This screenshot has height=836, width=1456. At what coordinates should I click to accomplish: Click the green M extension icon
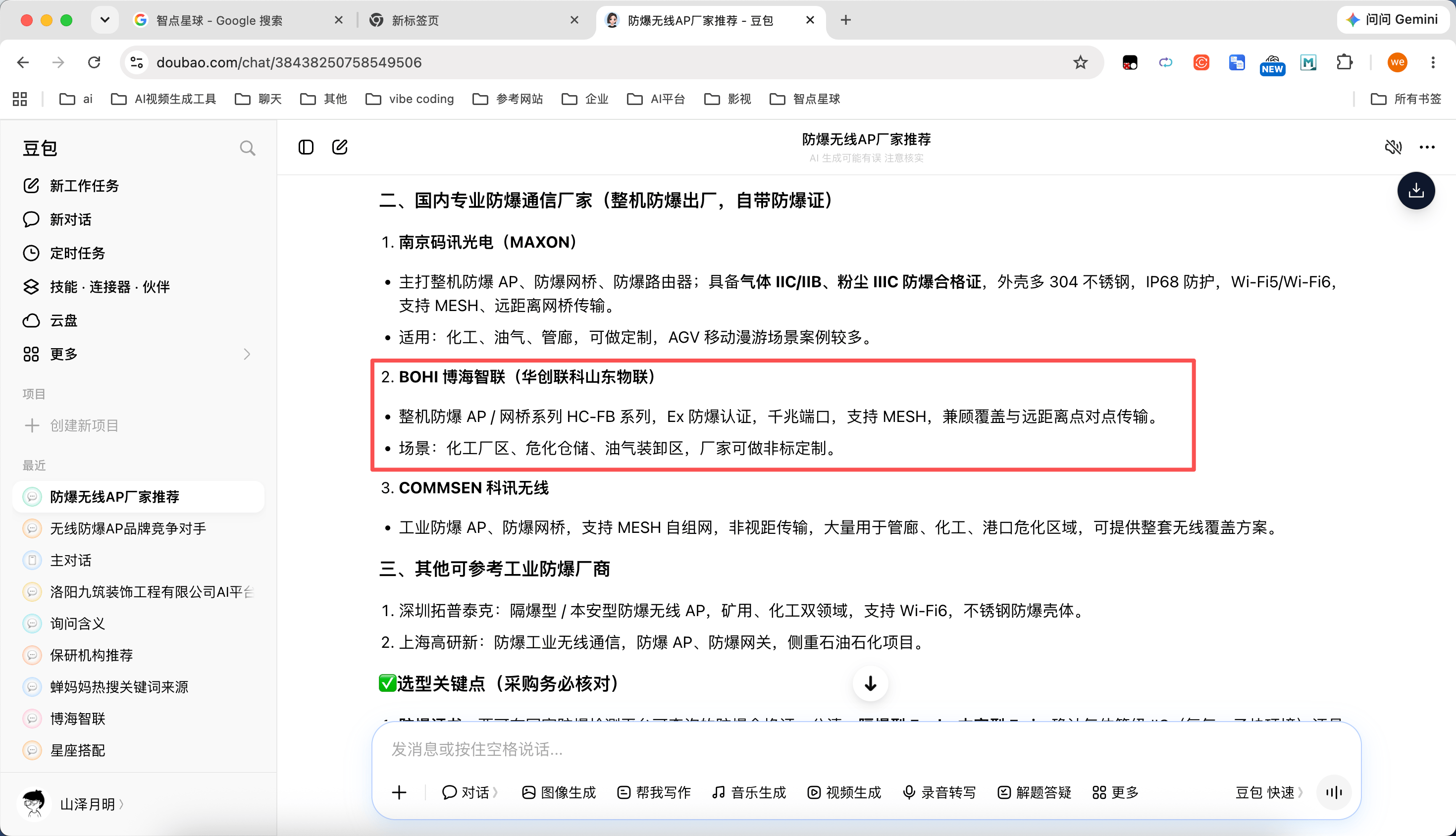(x=1308, y=62)
